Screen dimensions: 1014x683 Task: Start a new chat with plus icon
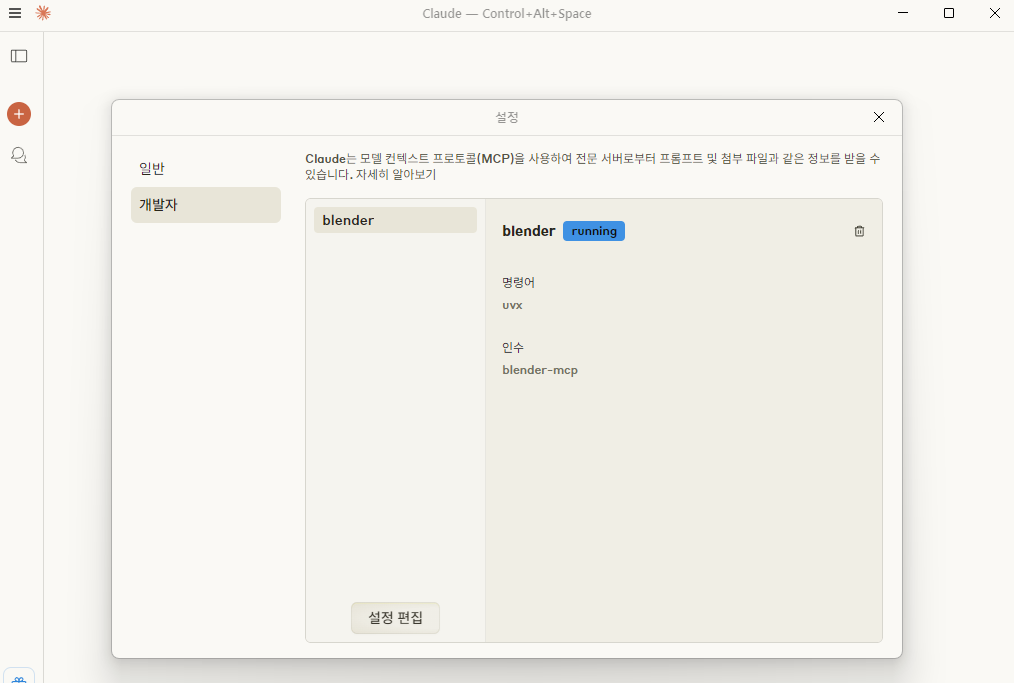[x=19, y=114]
